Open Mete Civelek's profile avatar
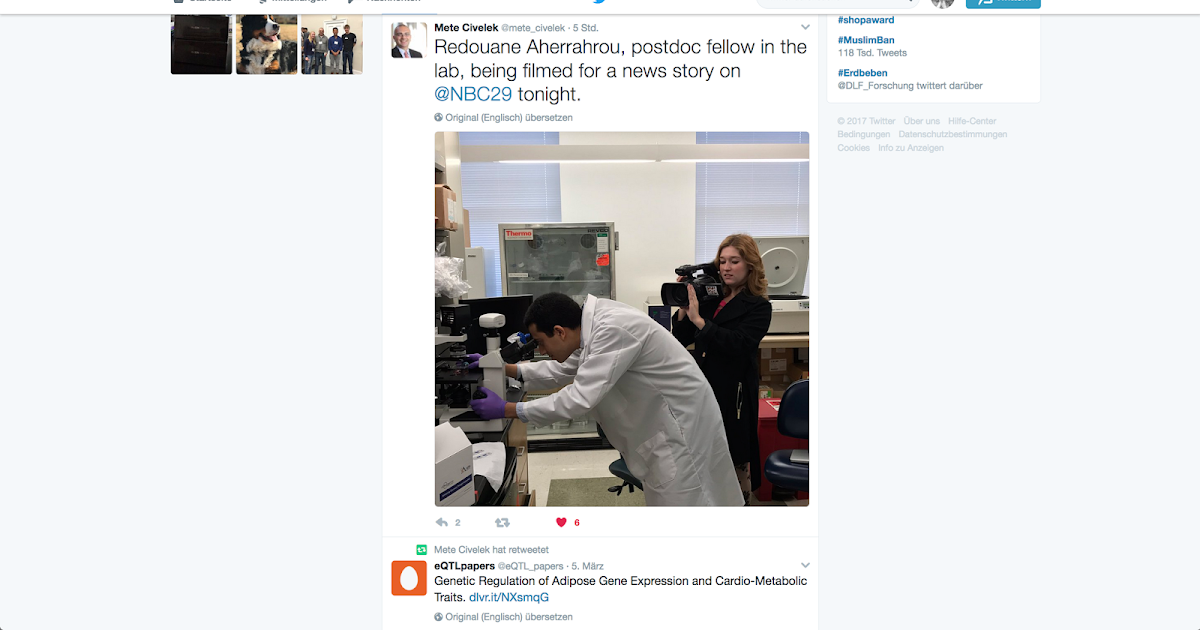This screenshot has width=1200, height=630. click(x=408, y=40)
